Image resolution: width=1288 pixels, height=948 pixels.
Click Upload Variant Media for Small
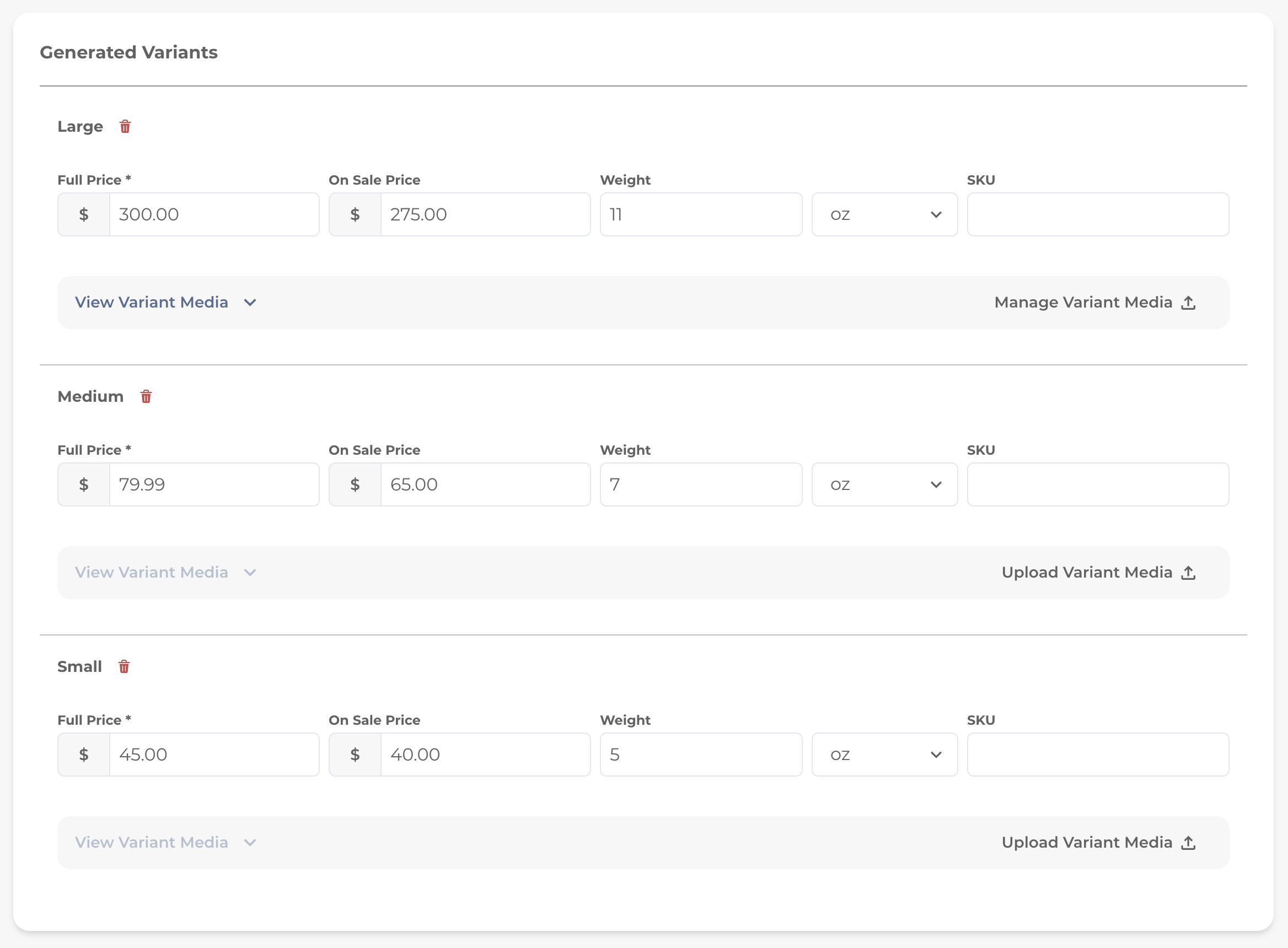point(1098,842)
